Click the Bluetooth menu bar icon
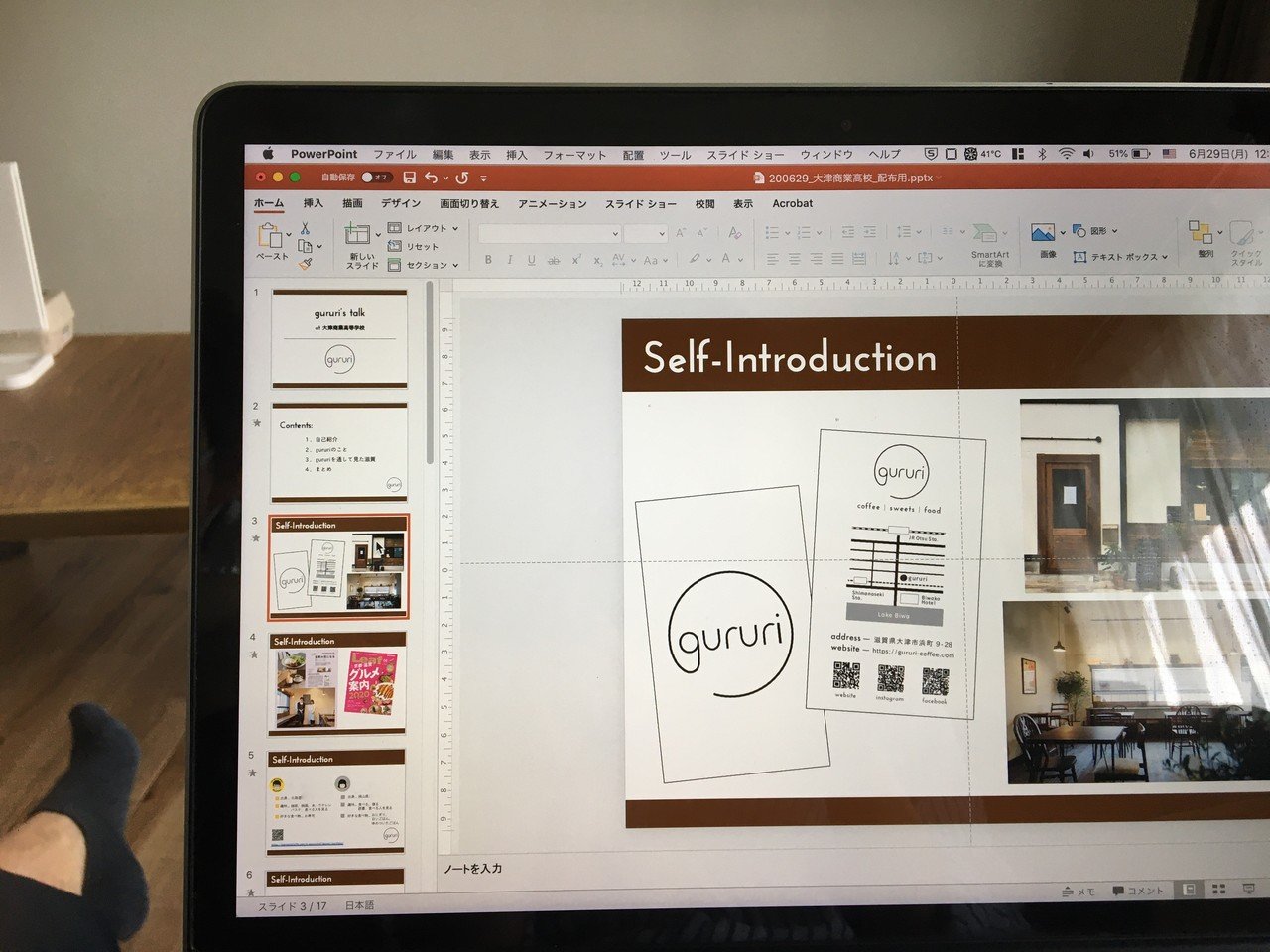 (1043, 154)
